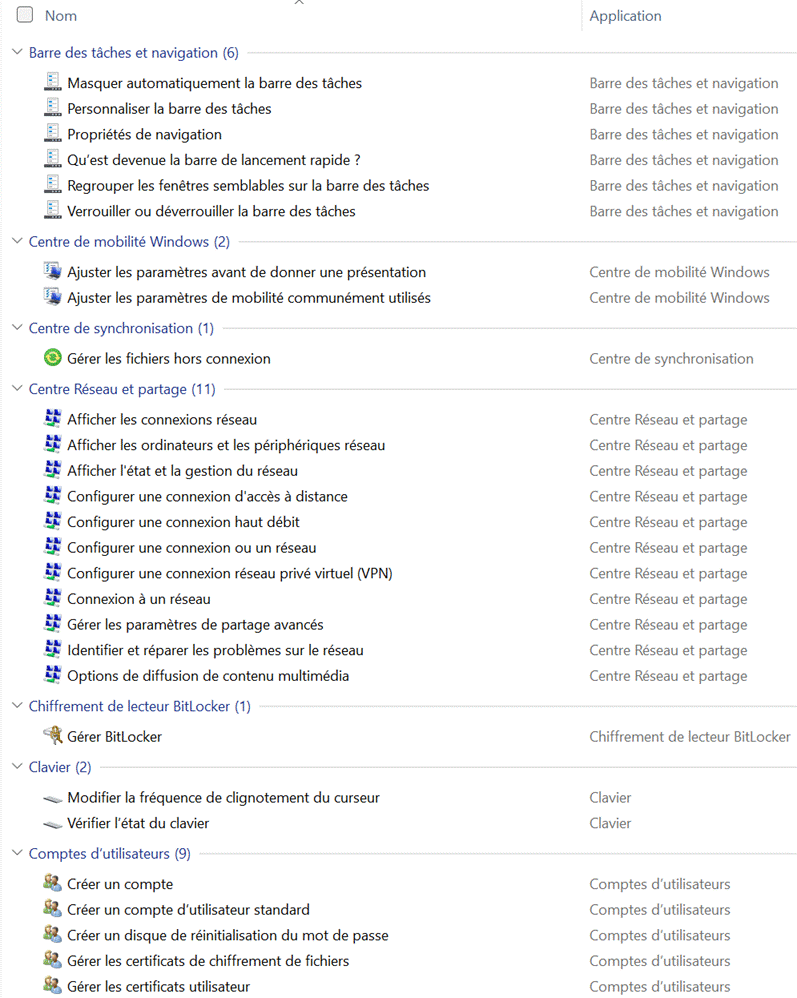The height and width of the screenshot is (998, 797).
Task: Select Gérer les certificats de chiffrement de fichiers
Action: click(x=208, y=961)
